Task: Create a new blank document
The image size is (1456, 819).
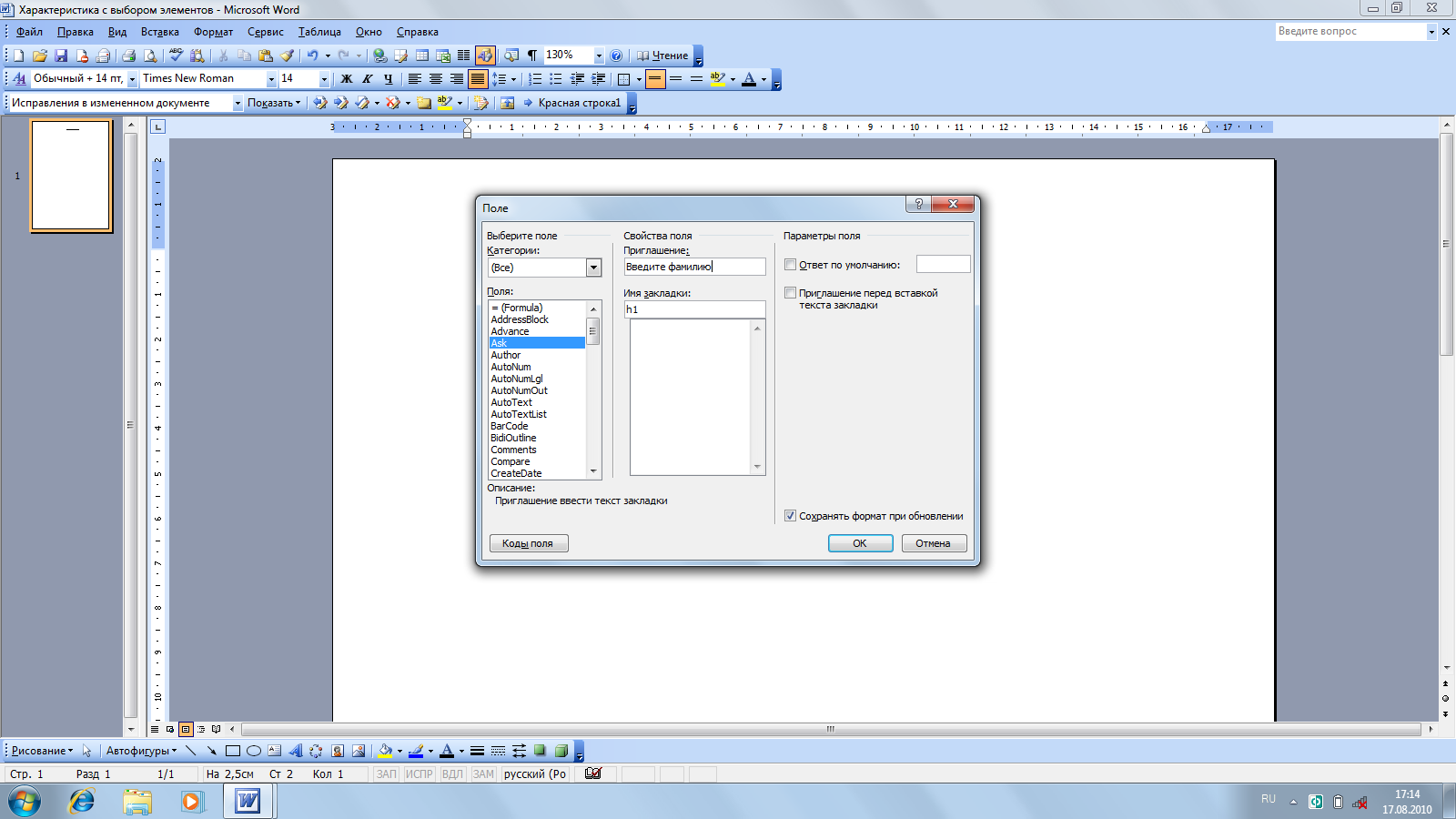Action: [18, 56]
